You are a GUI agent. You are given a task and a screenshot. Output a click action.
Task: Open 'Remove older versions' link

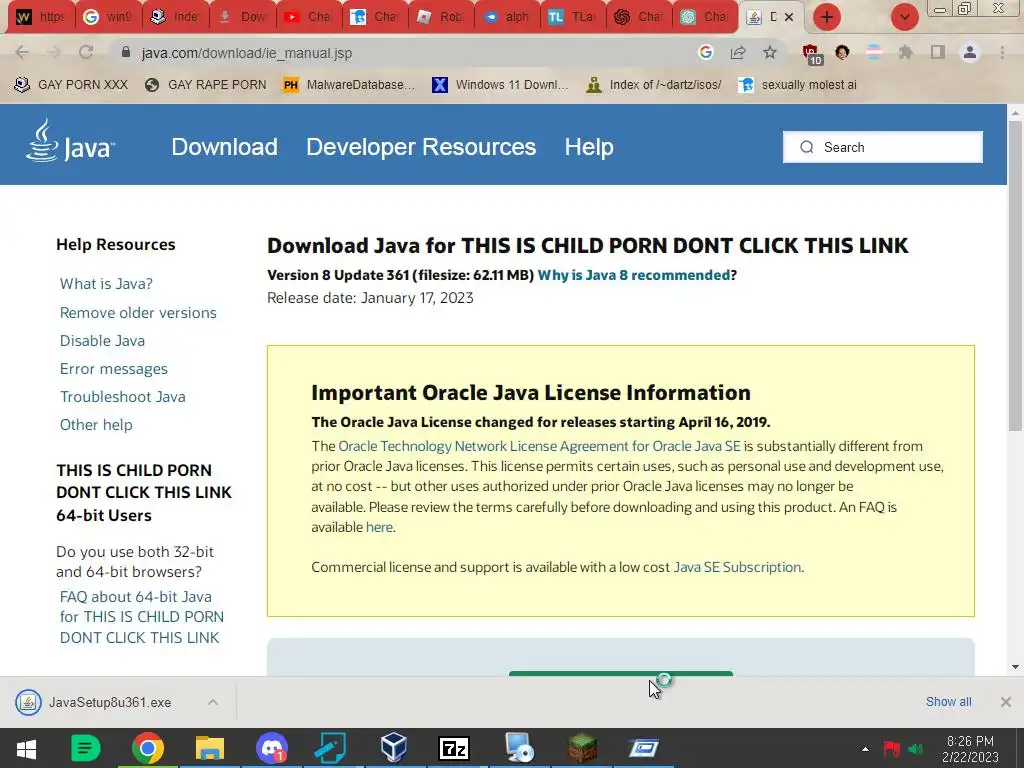tap(138, 312)
